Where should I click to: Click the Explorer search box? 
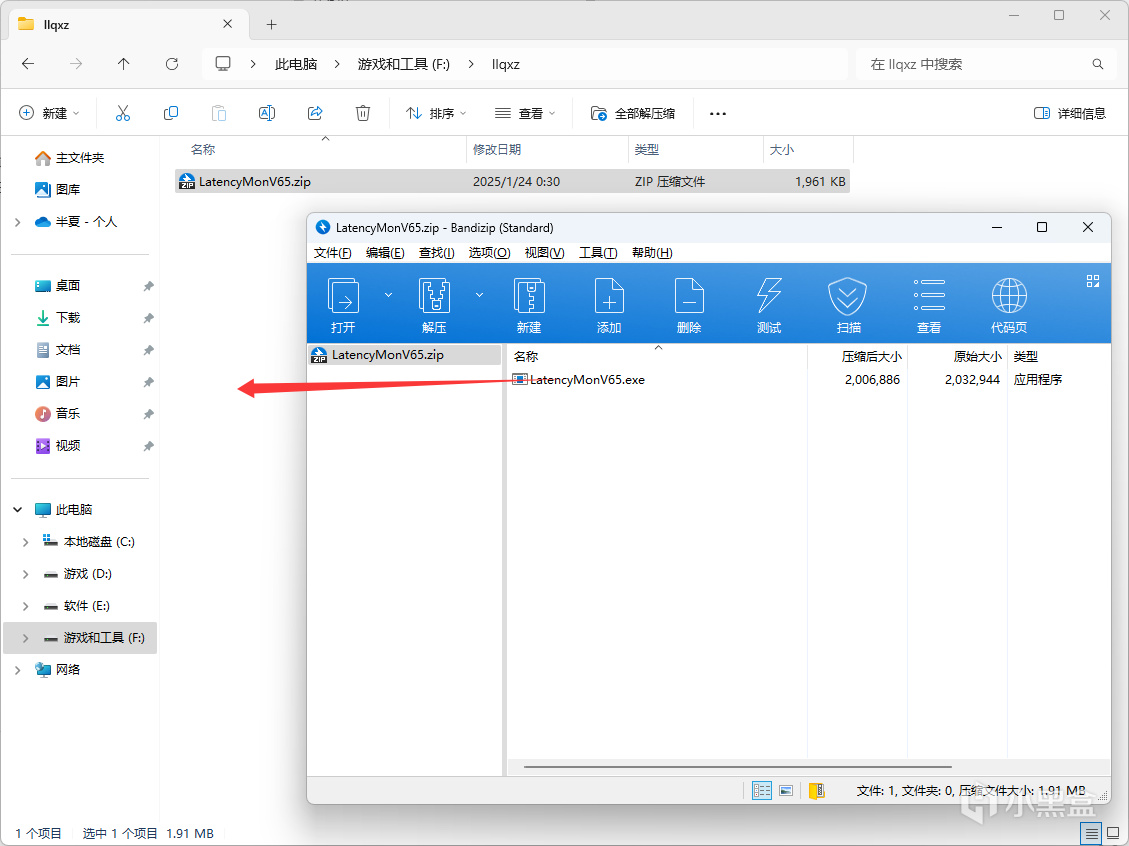click(984, 64)
